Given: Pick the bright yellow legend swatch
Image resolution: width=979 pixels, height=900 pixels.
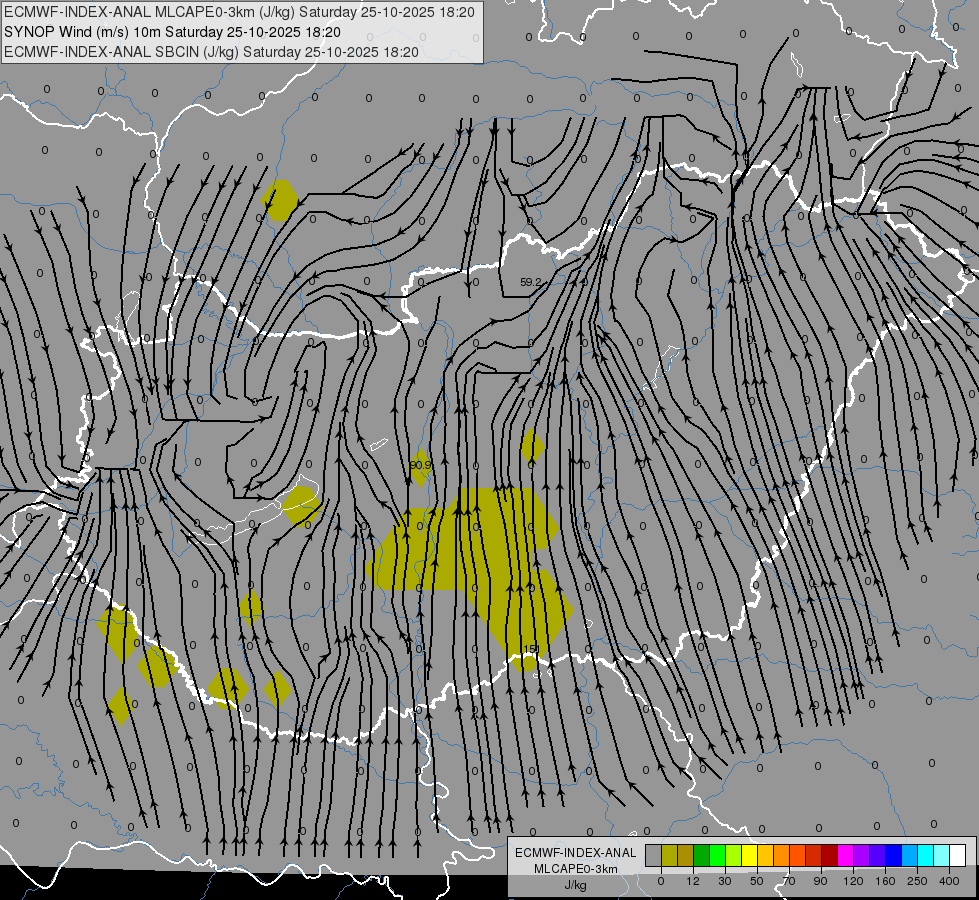Looking at the screenshot, I should pos(750,855).
